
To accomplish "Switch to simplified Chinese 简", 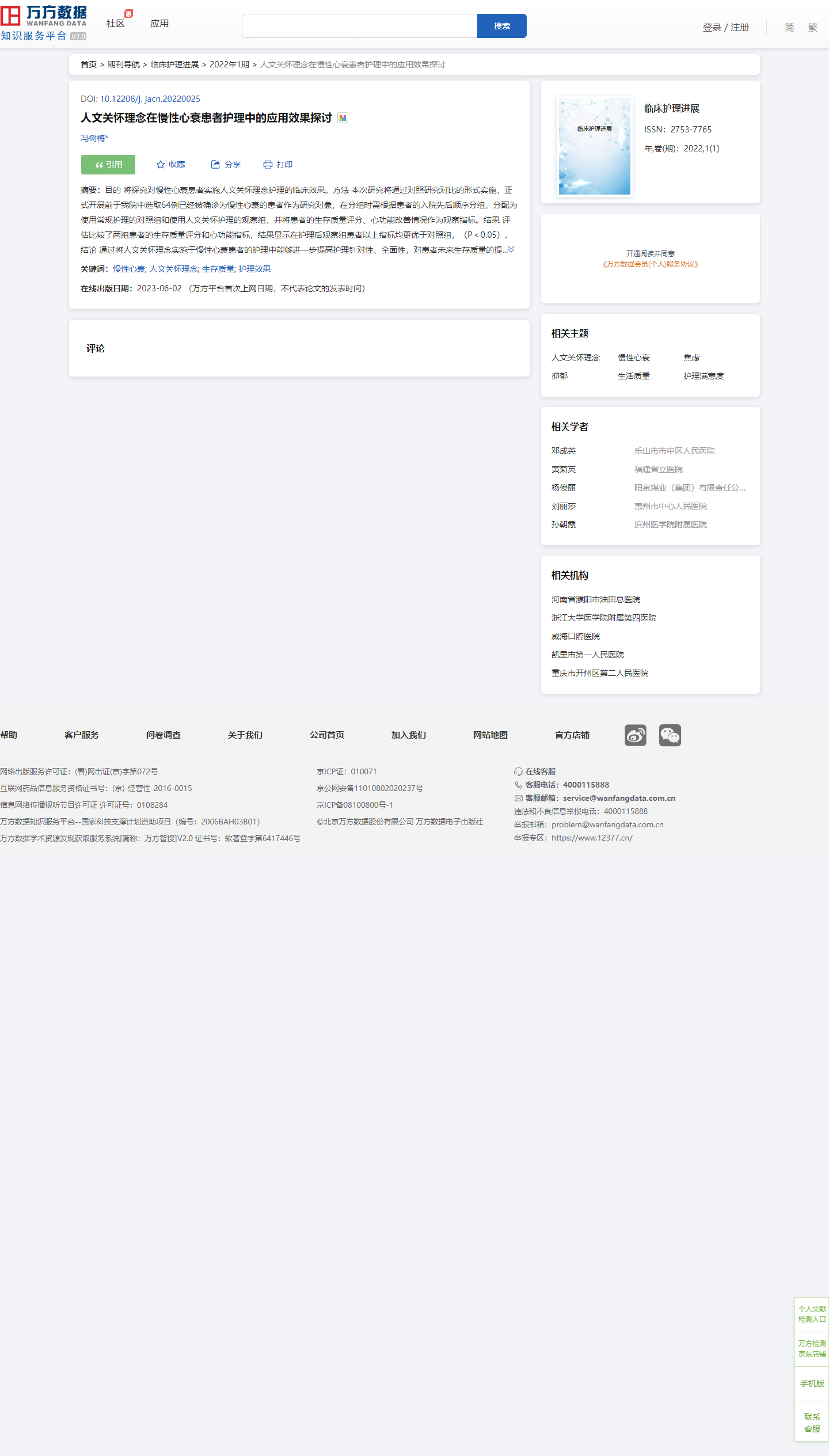I will tap(789, 27).
